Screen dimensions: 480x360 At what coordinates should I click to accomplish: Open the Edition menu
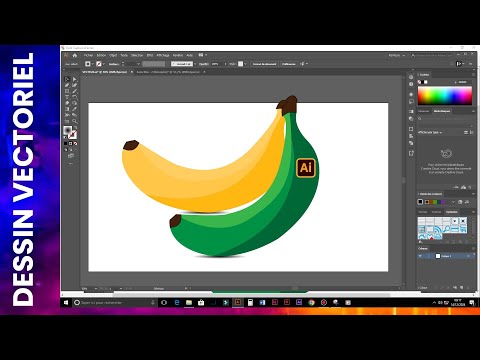(x=101, y=55)
